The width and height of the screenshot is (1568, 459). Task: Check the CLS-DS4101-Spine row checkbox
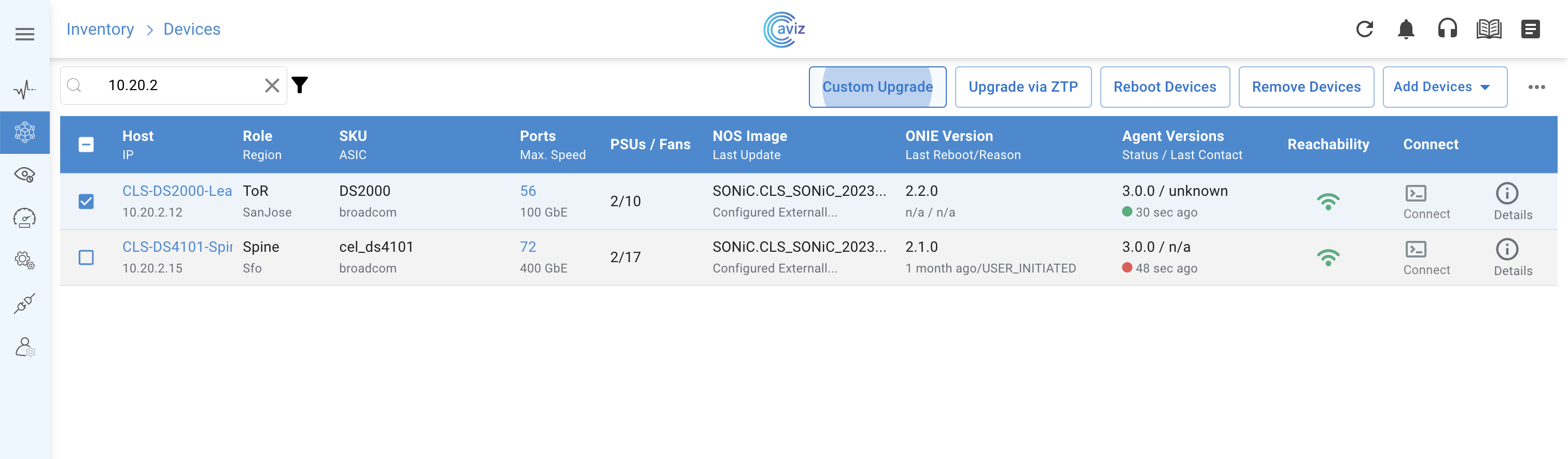[87, 257]
